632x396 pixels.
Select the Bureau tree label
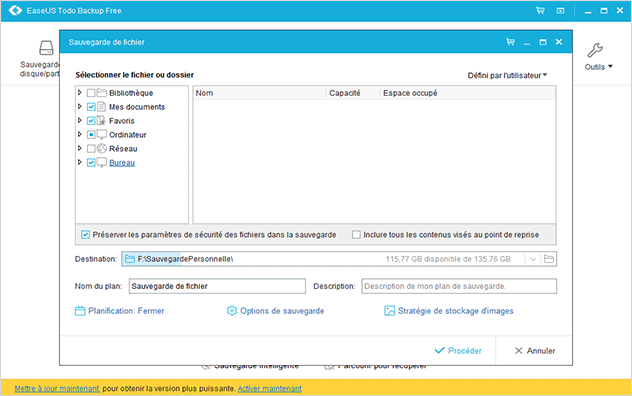(x=122, y=163)
